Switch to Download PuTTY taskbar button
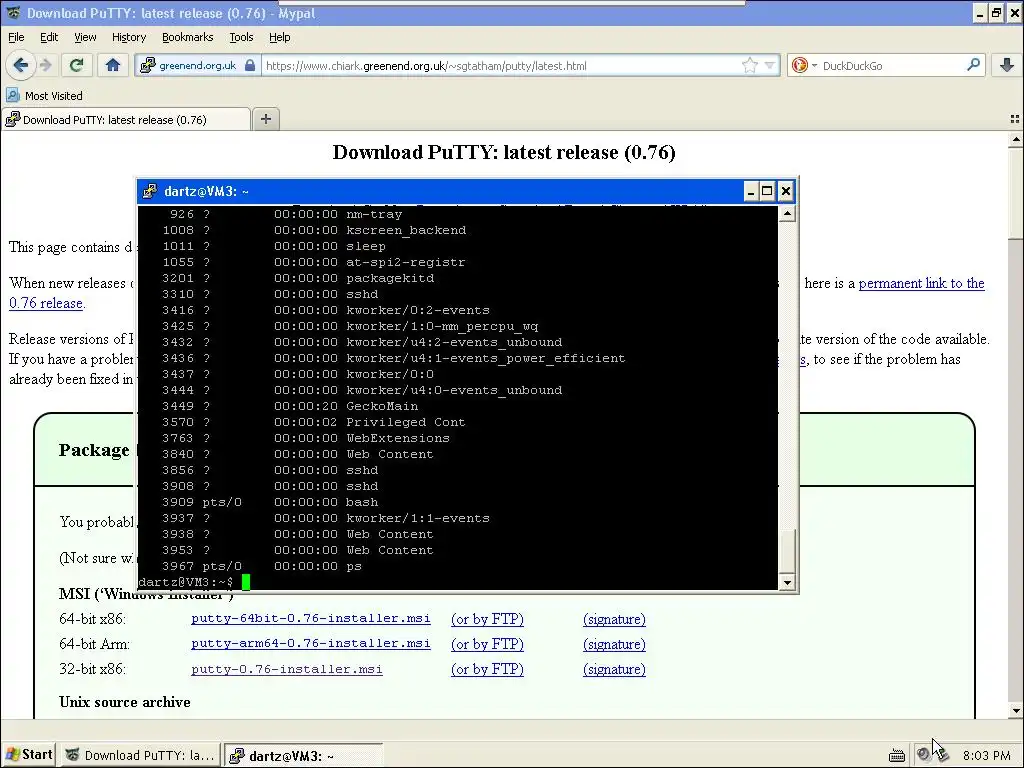The width and height of the screenshot is (1024, 768). click(140, 756)
